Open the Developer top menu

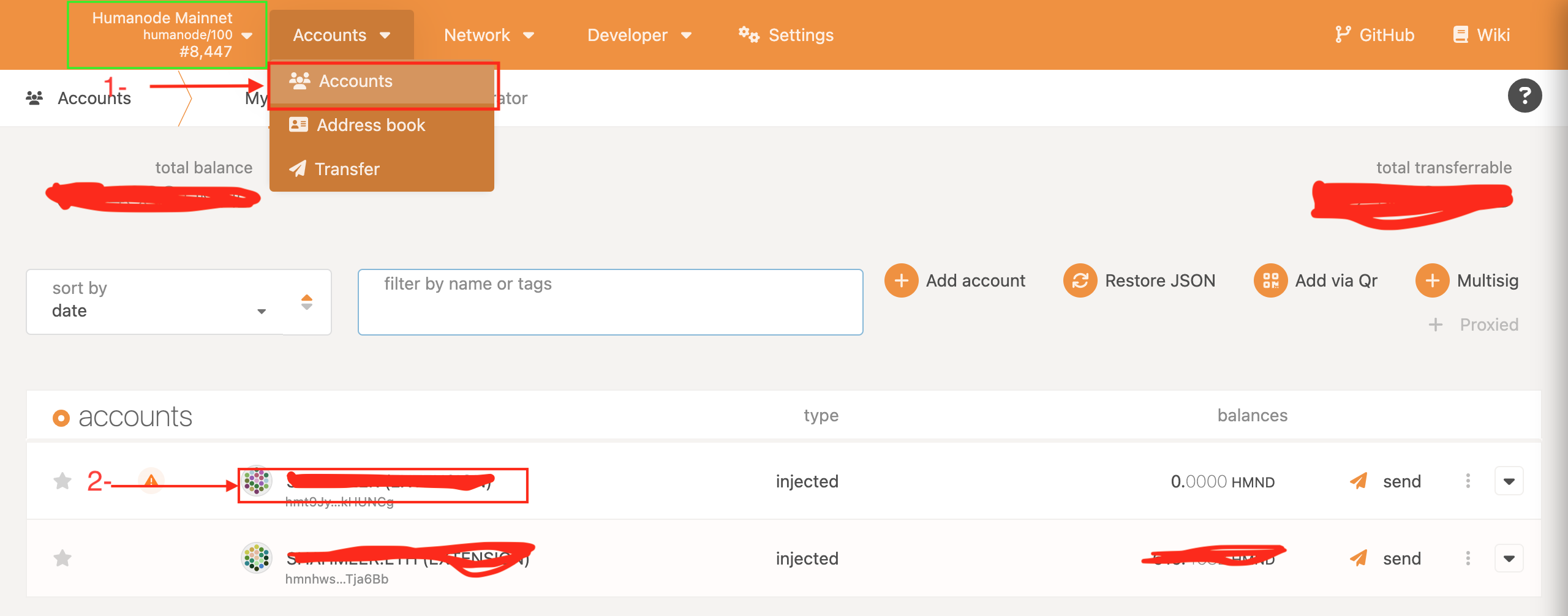[639, 35]
